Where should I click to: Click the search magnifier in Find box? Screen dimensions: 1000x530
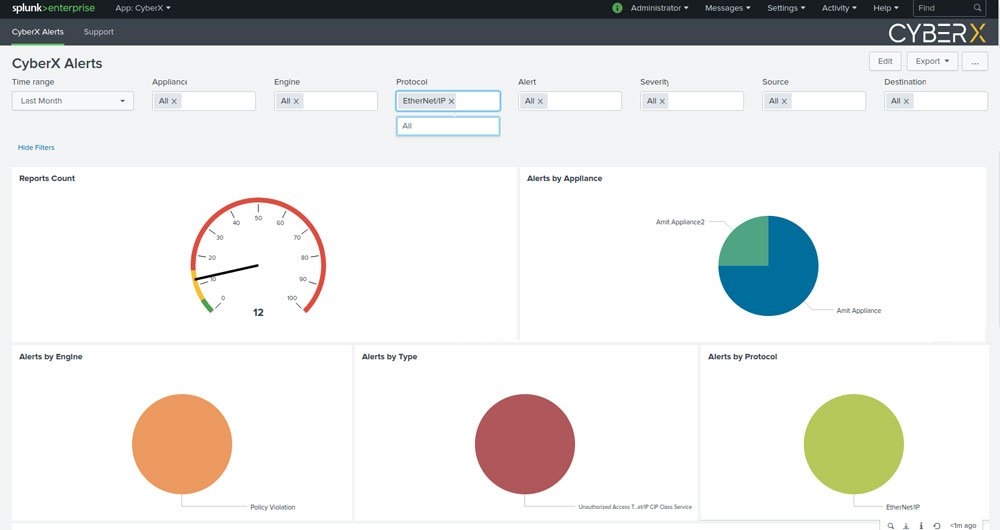(x=977, y=8)
